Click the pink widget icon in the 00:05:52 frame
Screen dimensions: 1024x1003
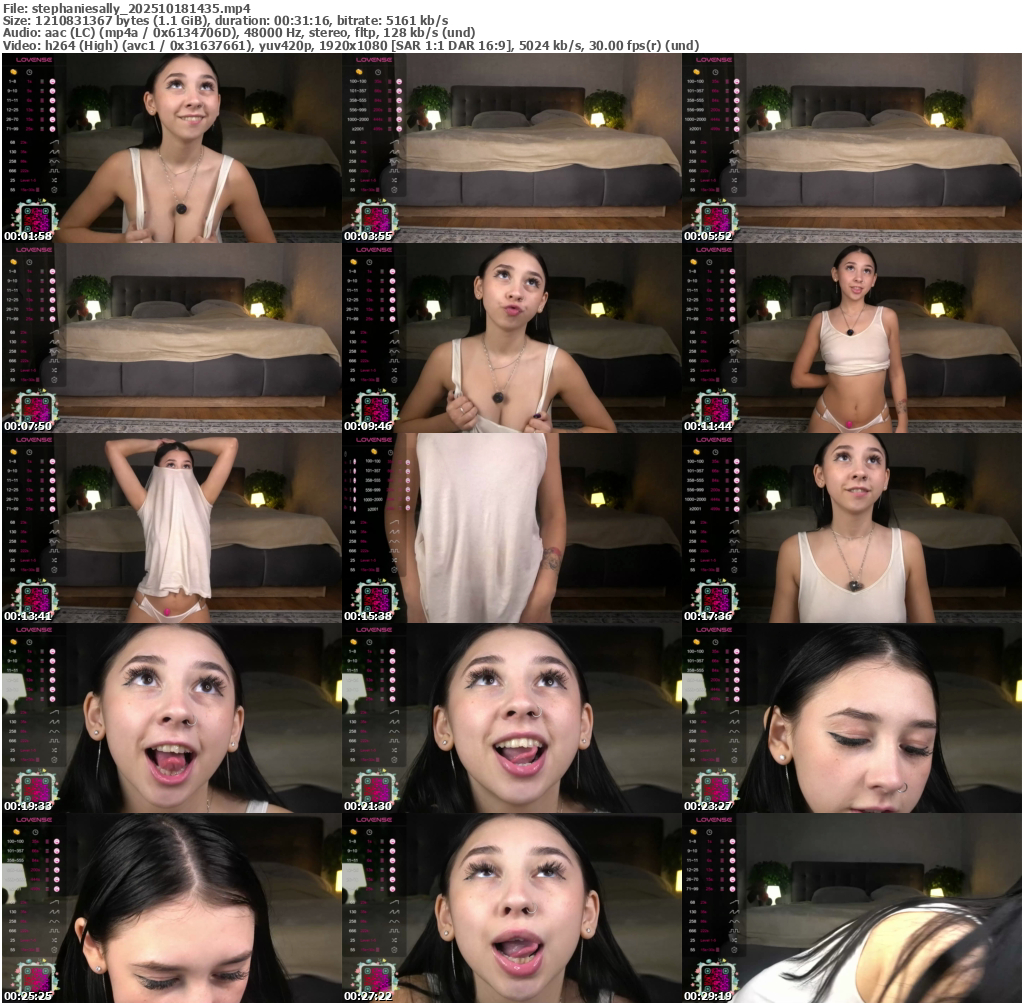click(x=716, y=219)
